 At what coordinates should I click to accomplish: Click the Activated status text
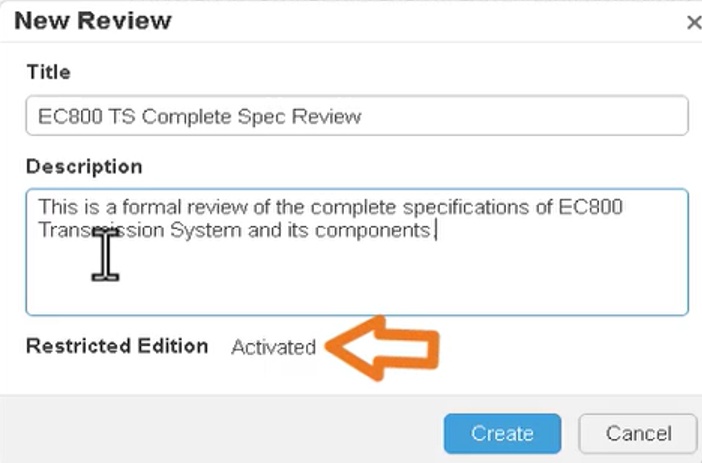point(273,347)
